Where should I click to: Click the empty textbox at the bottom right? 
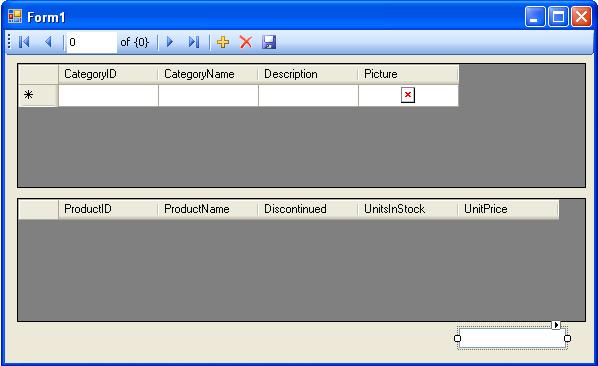click(x=512, y=338)
